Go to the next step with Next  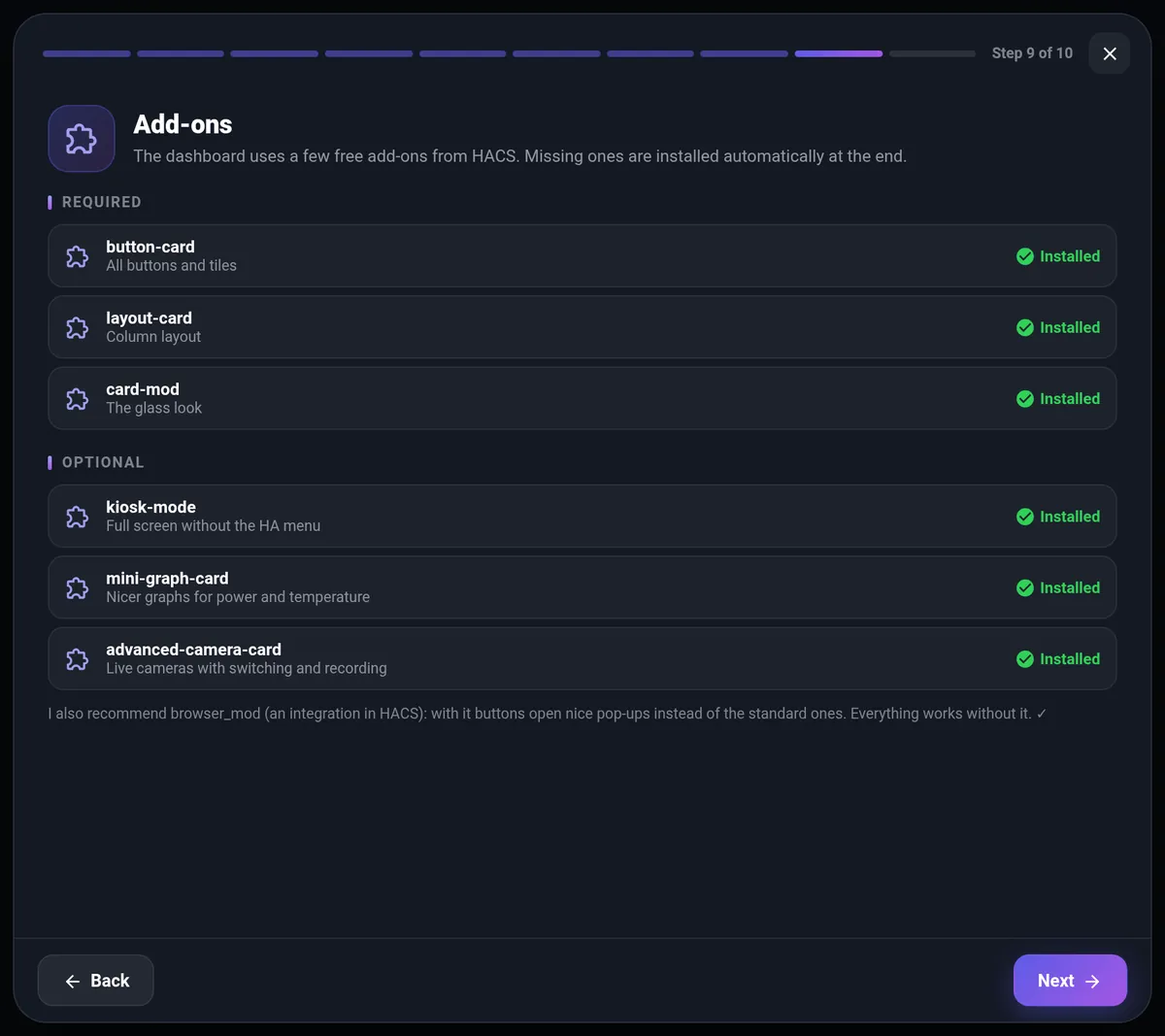[1070, 981]
